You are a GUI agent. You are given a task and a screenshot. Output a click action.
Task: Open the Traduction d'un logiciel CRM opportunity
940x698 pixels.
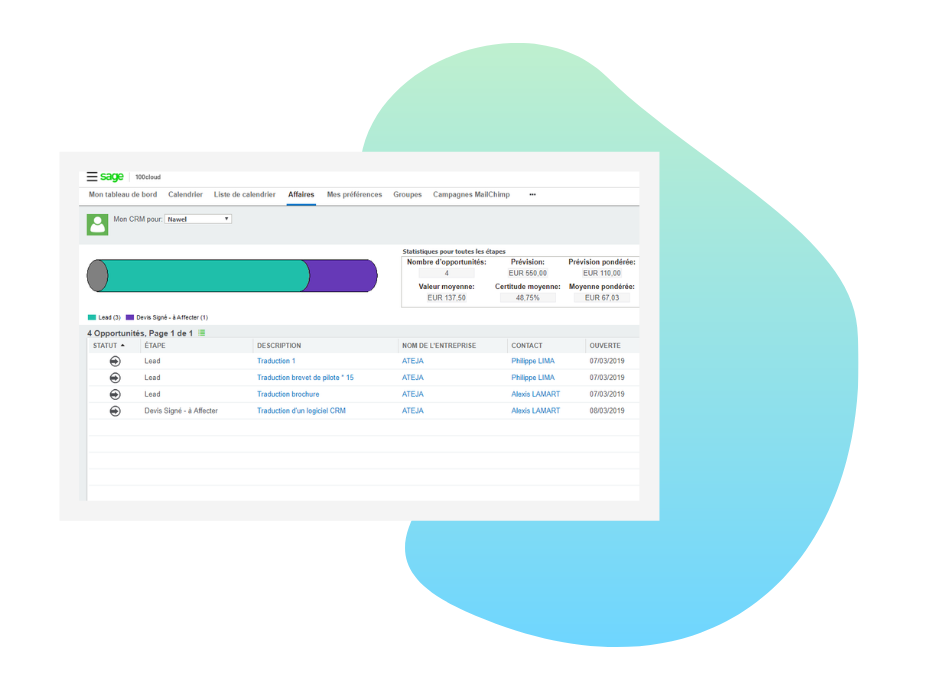tap(302, 409)
